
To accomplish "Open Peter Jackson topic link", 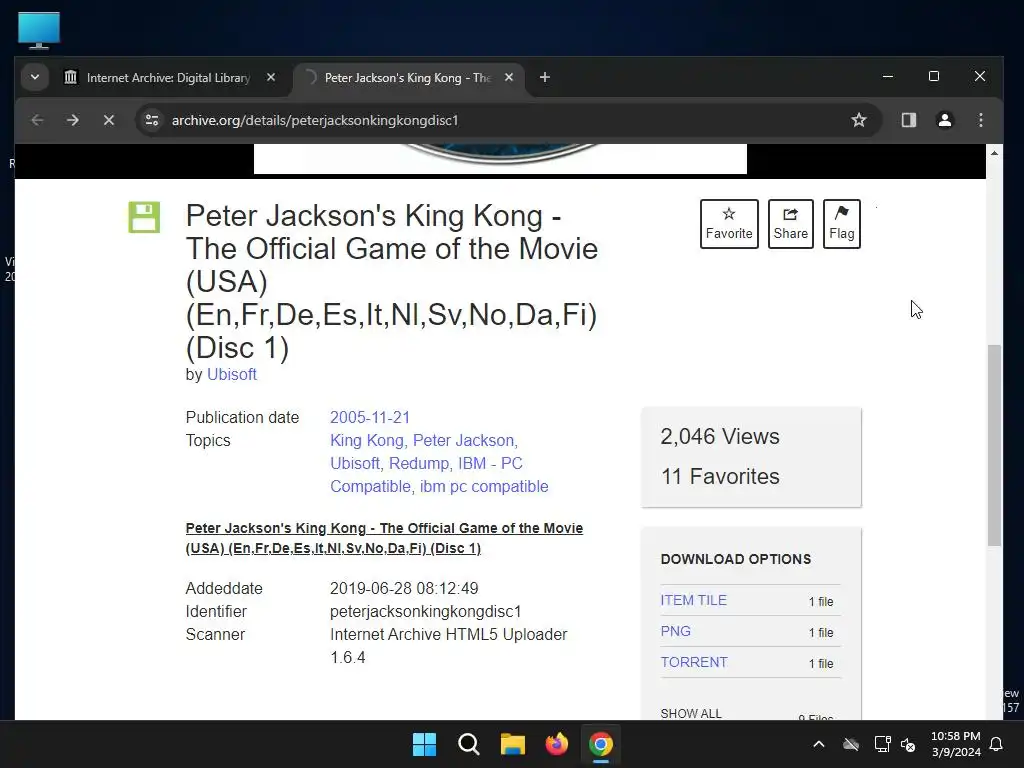I will coord(464,440).
